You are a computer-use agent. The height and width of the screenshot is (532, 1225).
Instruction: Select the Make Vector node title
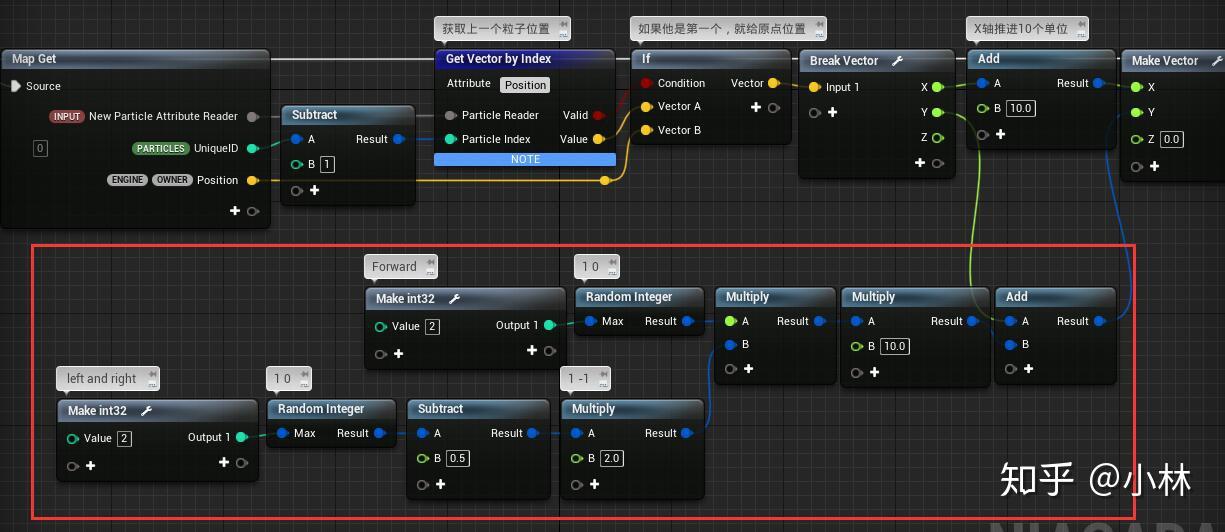point(1165,61)
